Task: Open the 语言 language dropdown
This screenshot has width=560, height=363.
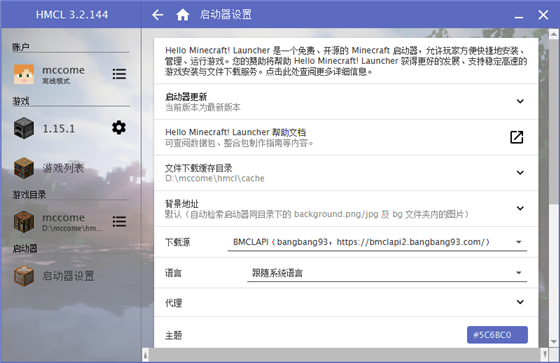Action: (387, 273)
